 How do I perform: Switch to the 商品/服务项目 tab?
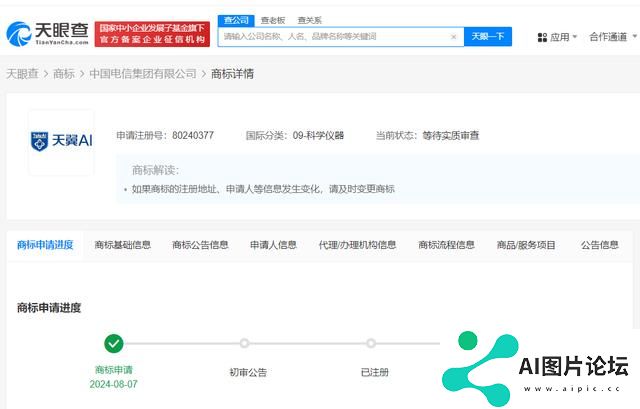526,245
